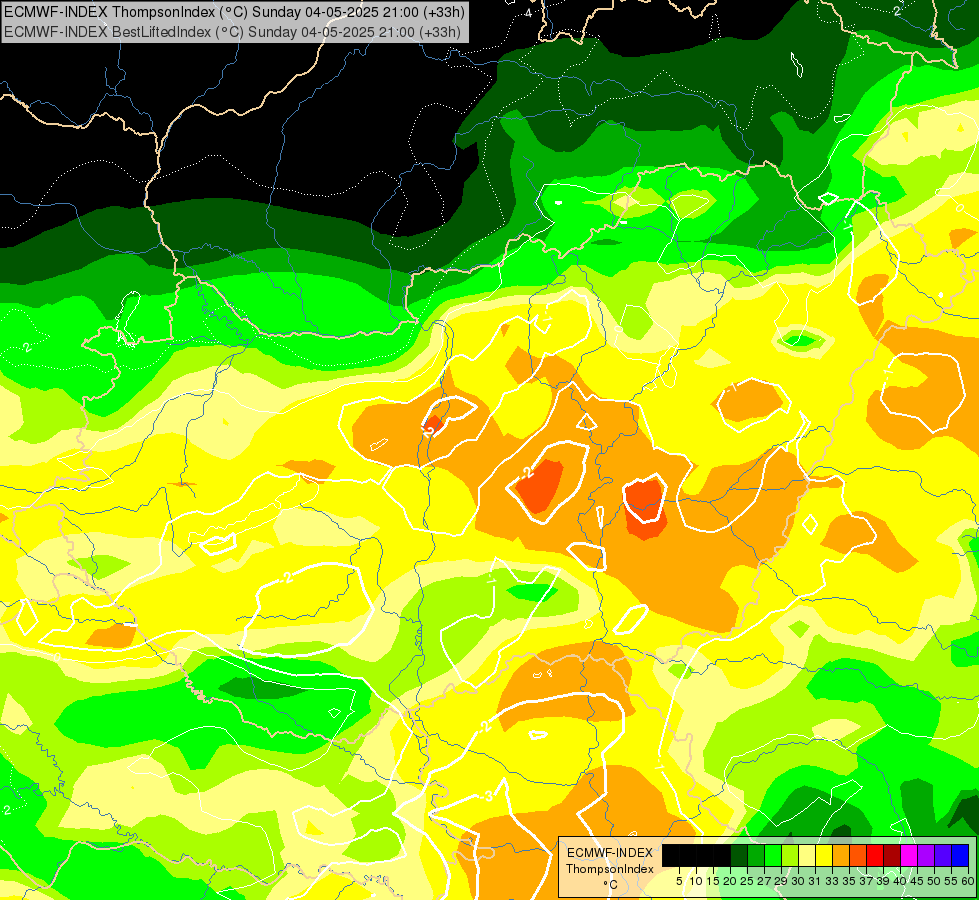The image size is (979, 900).
Task: Click the legend scale value '55'
Action: pos(952,881)
